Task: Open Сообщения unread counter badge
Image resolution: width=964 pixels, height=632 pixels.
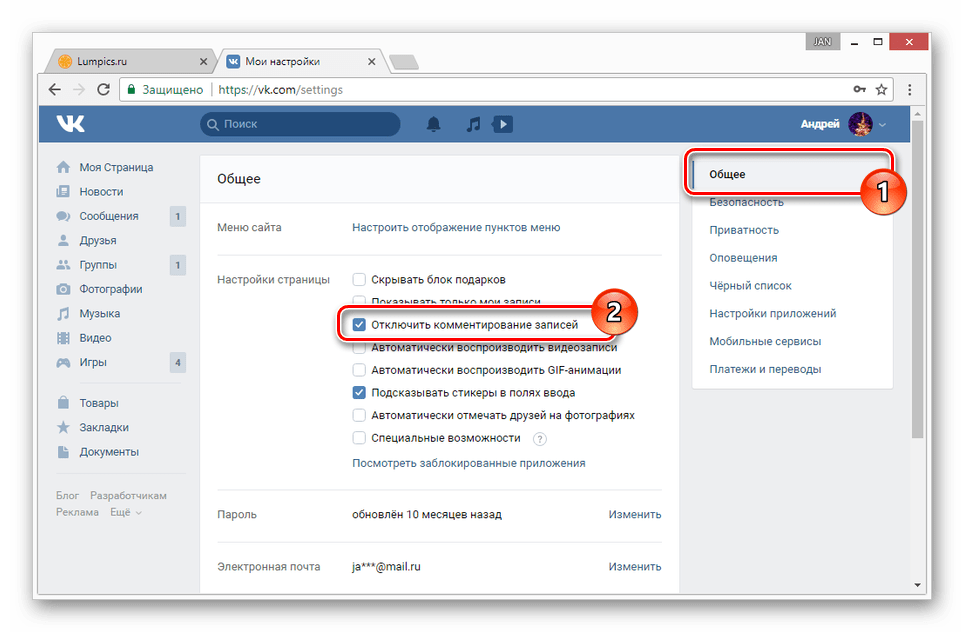Action: [178, 216]
